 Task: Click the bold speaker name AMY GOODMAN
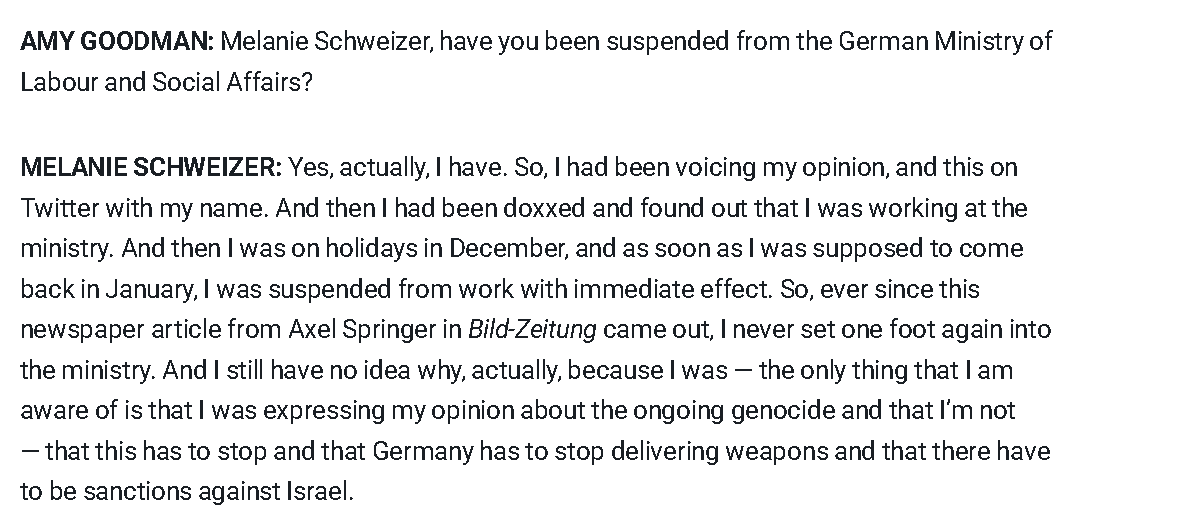tap(117, 41)
